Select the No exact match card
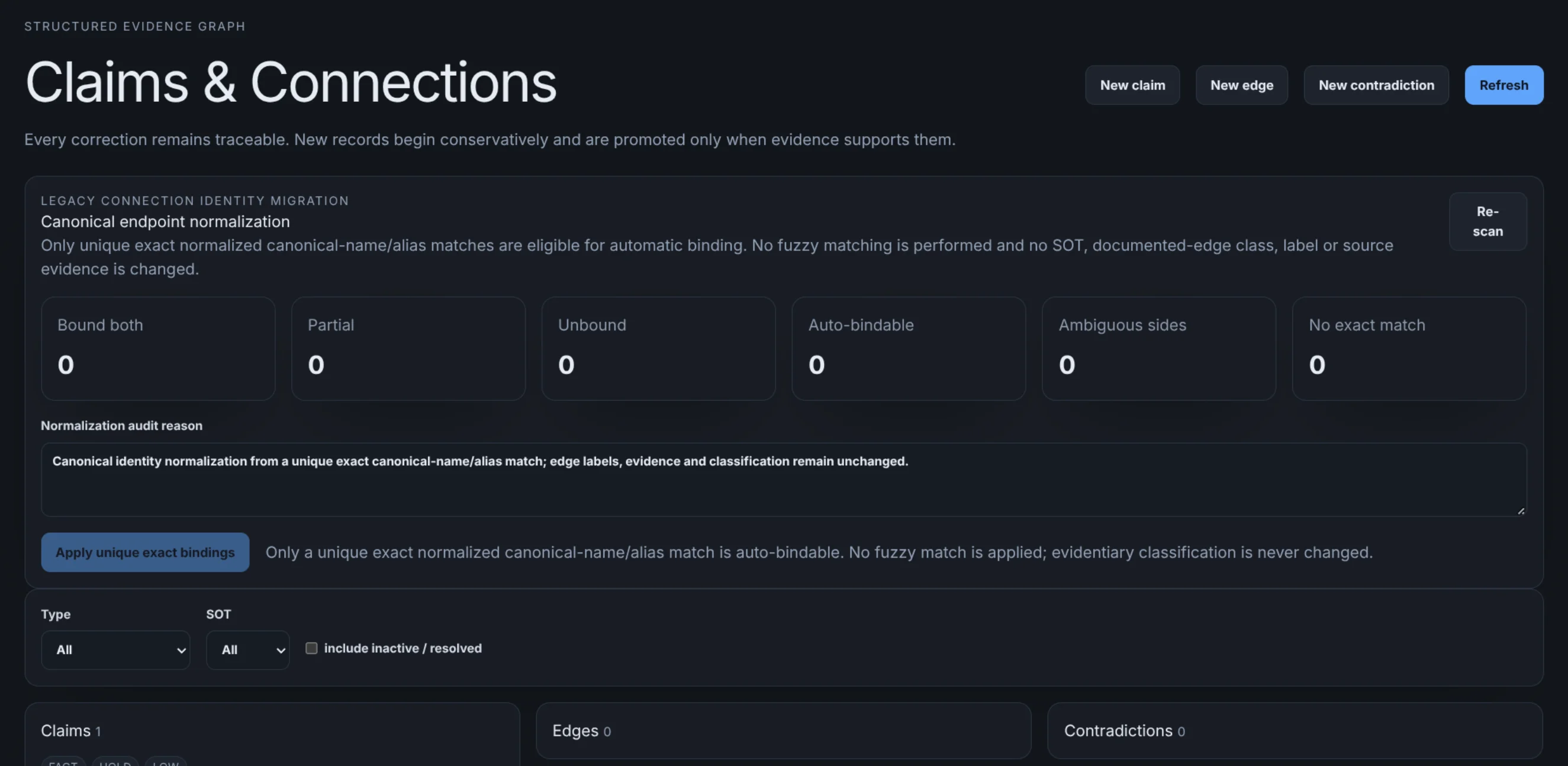 click(x=1409, y=348)
